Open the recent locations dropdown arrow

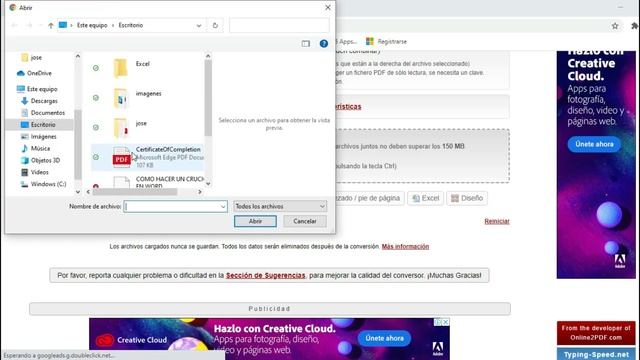pos(40,25)
